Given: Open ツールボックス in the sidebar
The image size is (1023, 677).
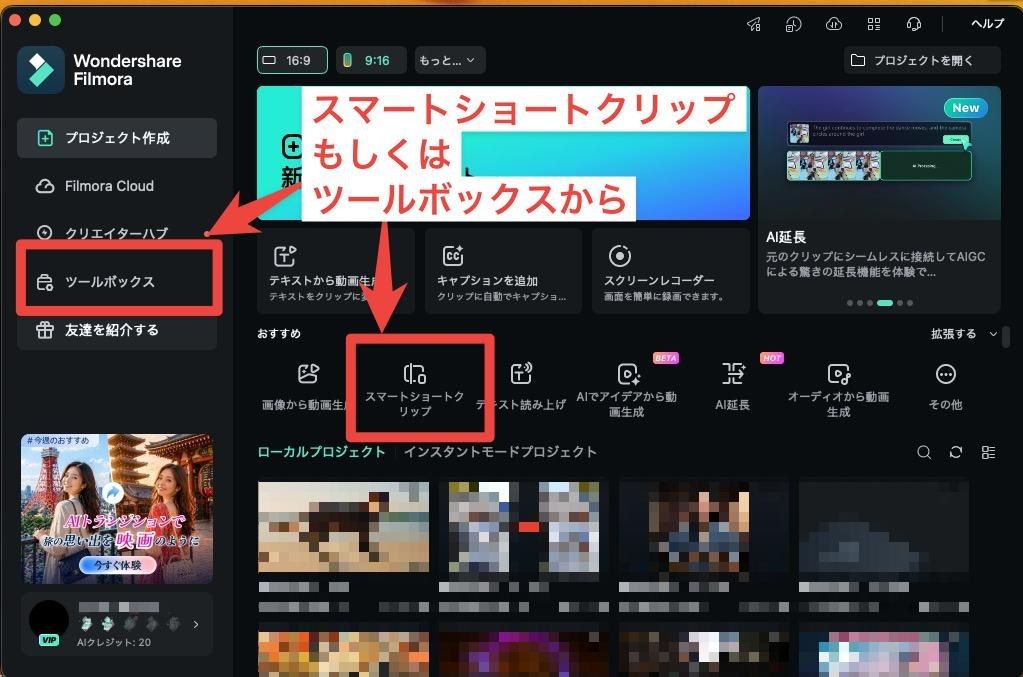Looking at the screenshot, I should [x=118, y=282].
